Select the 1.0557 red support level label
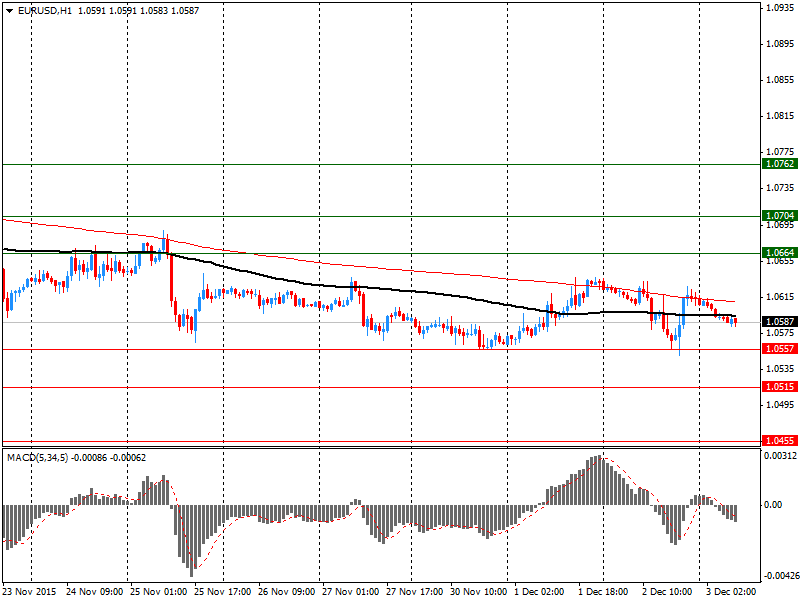The height and width of the screenshot is (600, 800). 780,348
